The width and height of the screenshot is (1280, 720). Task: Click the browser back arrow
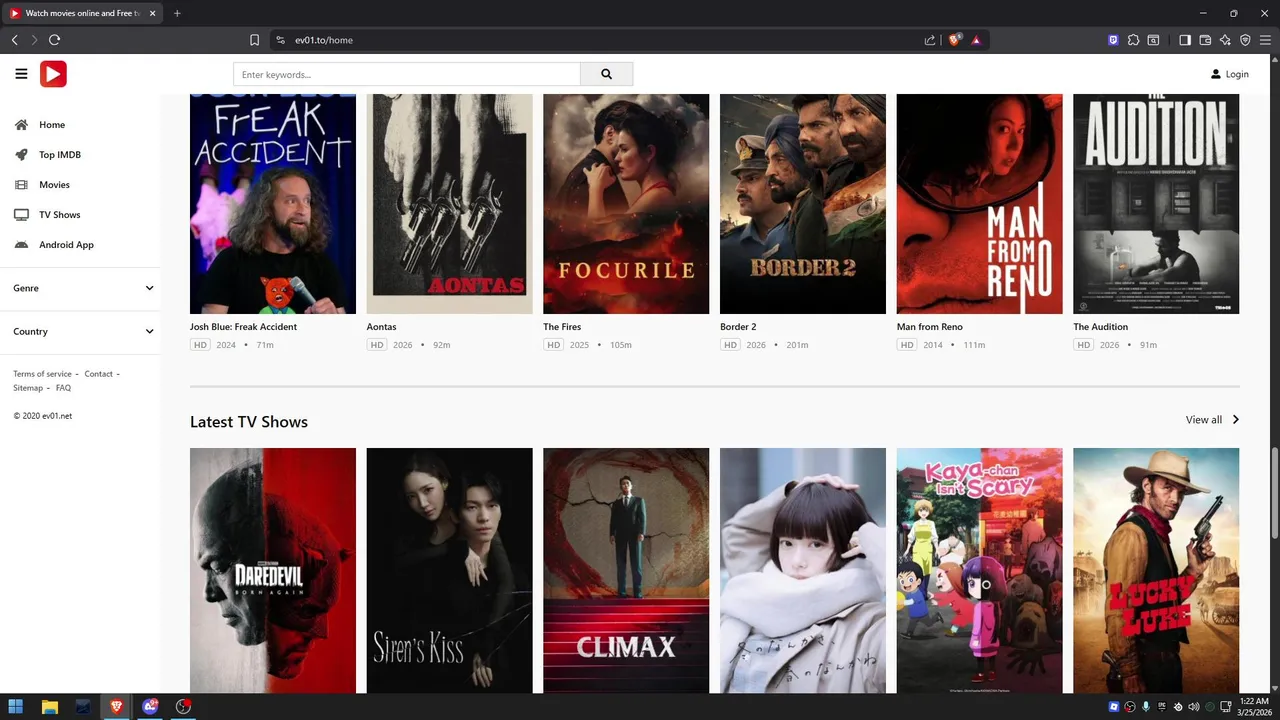click(15, 40)
